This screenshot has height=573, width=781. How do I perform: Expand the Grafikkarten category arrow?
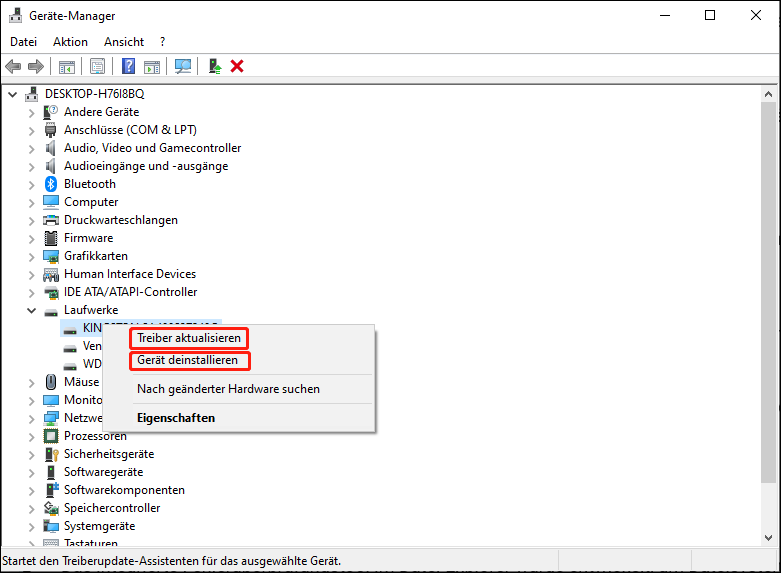31,257
